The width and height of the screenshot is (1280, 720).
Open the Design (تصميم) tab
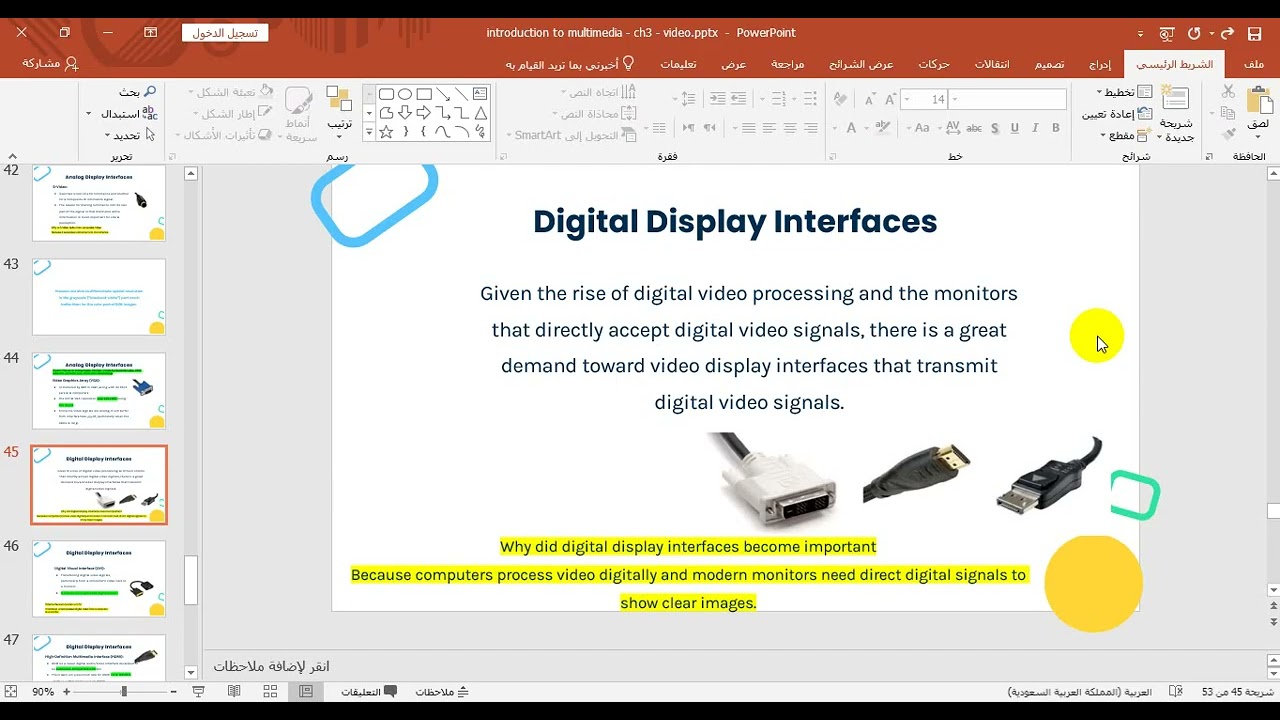[x=1049, y=63]
